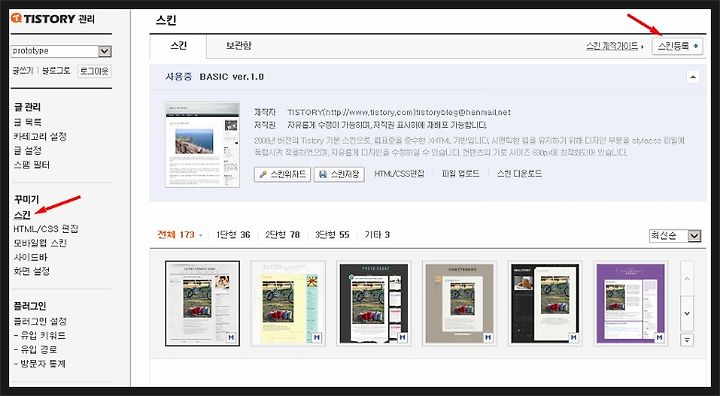Open 사이드바 in the sidebar menu
This screenshot has height=396, width=720.
[31, 257]
